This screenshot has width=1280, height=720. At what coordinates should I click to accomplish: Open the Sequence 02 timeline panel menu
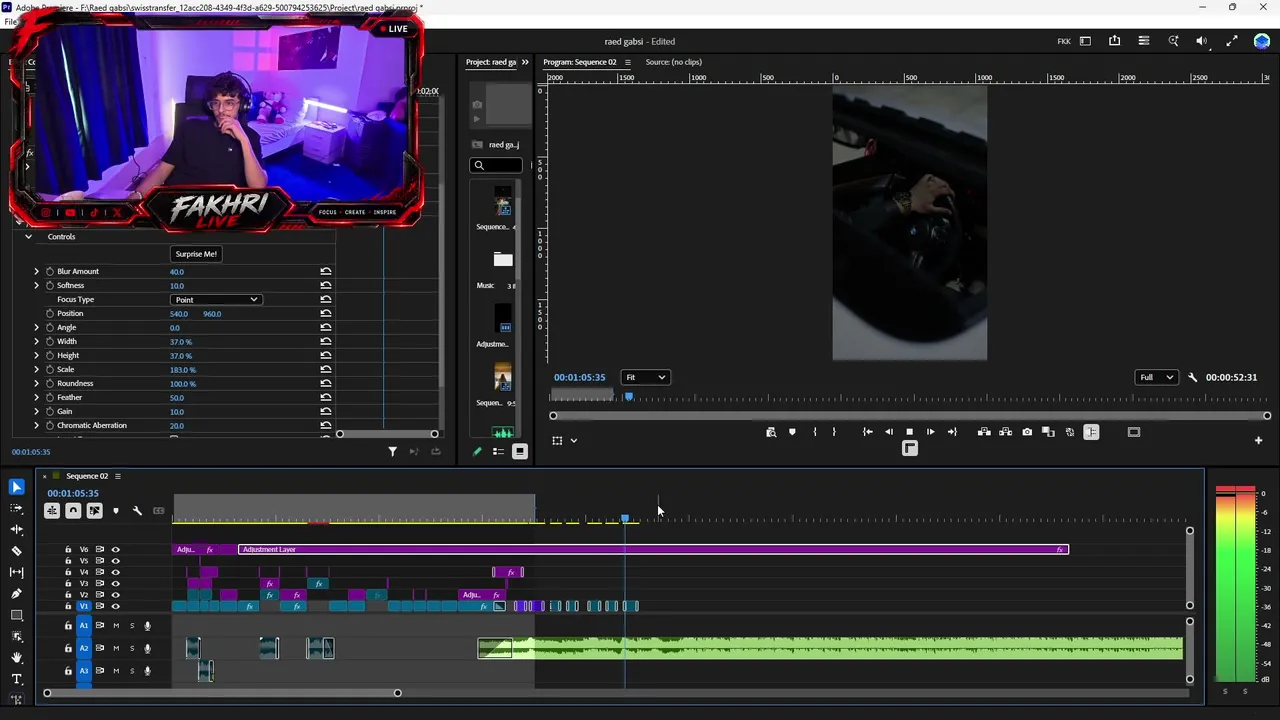click(x=117, y=476)
